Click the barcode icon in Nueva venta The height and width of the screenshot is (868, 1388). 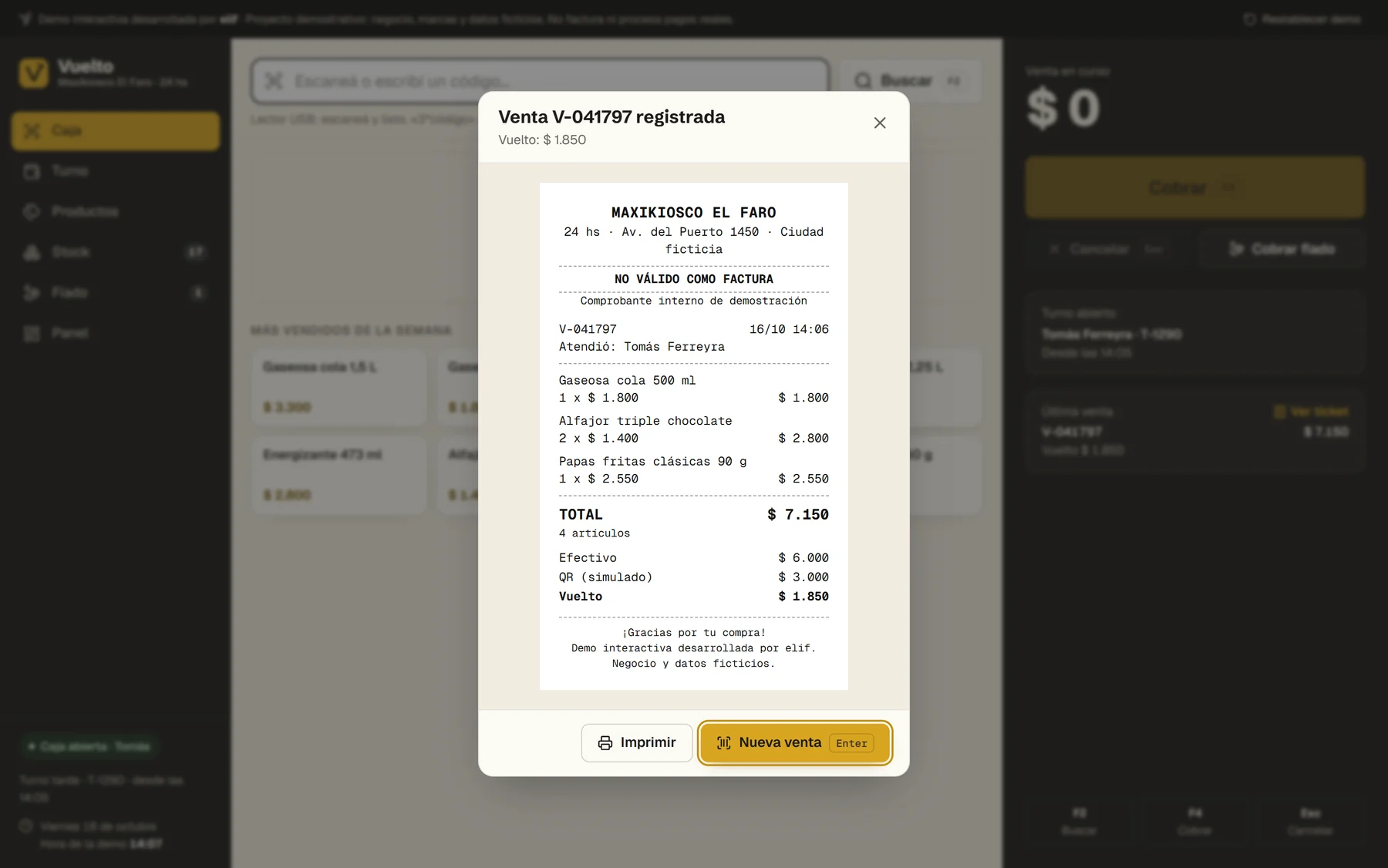tap(723, 742)
